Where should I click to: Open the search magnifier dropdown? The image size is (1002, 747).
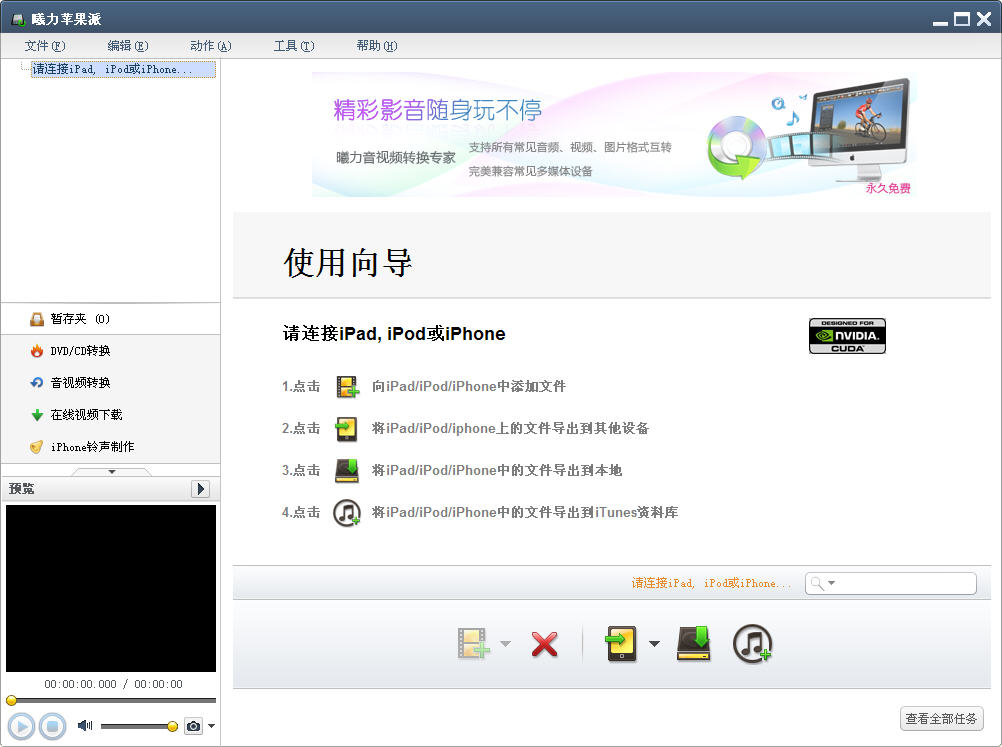(822, 583)
